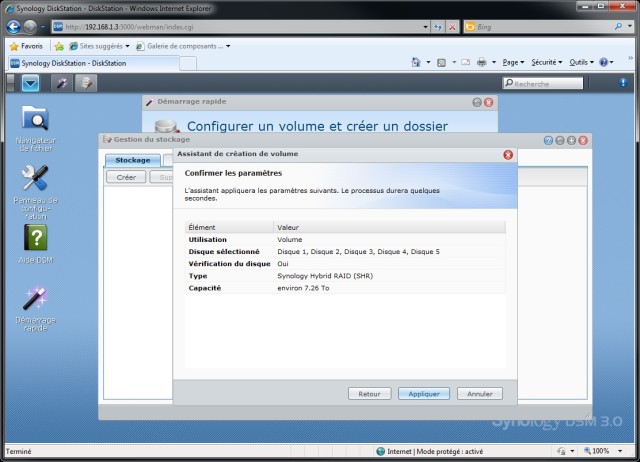Click the IE address bar URL field
This screenshot has width=640, height=462.
[x=243, y=27]
